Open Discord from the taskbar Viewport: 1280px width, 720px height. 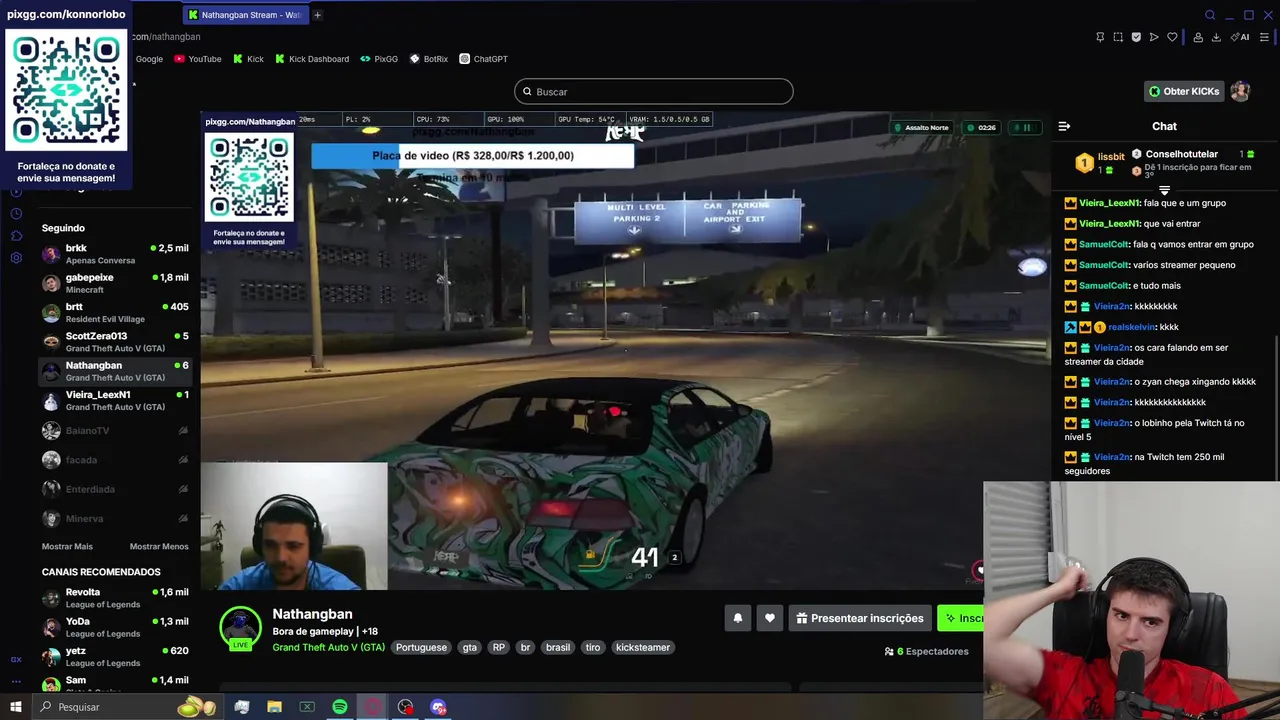tap(438, 707)
